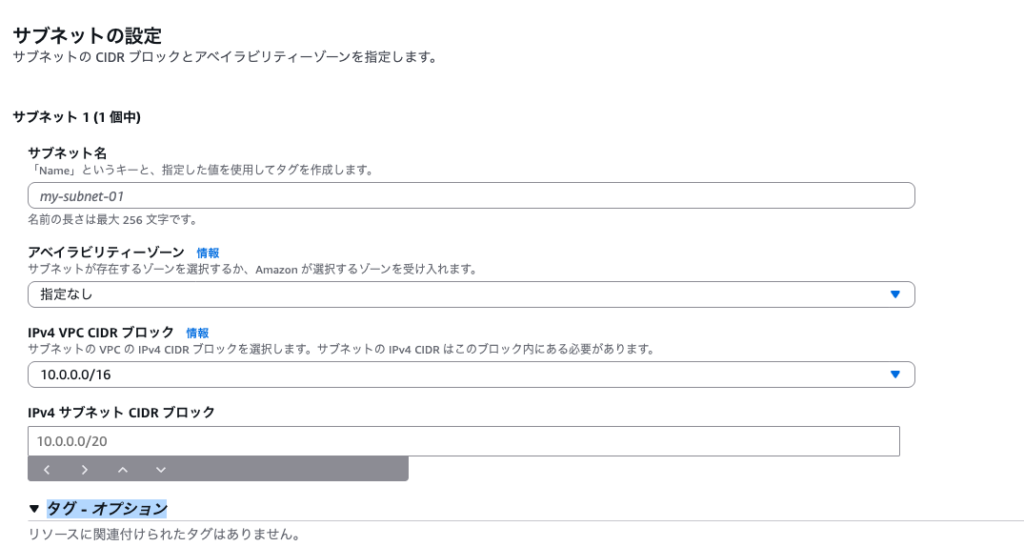The width and height of the screenshot is (1024, 547).
Task: Open 情報 link beside IPv4 VPC CIDR ブロック
Action: [198, 333]
